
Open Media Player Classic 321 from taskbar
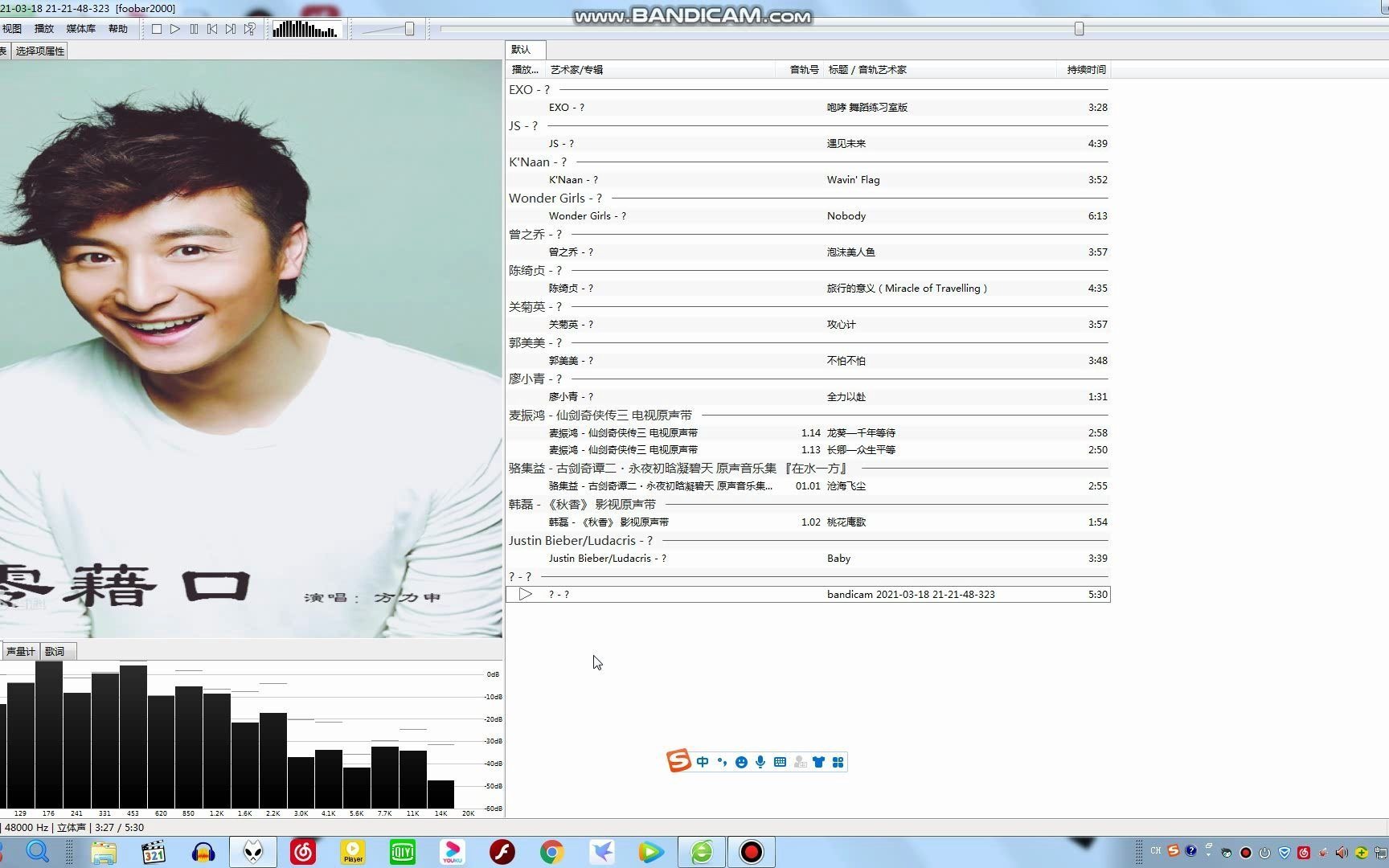153,852
